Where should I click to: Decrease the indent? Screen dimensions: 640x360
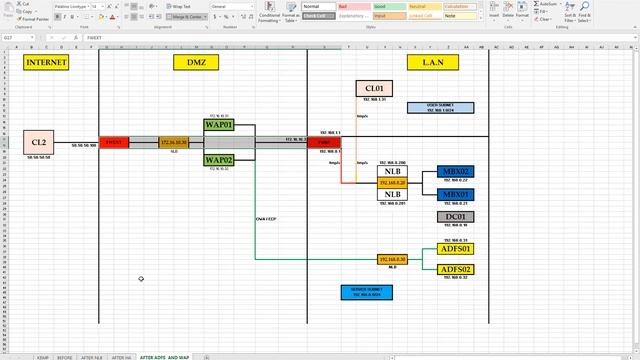click(151, 17)
